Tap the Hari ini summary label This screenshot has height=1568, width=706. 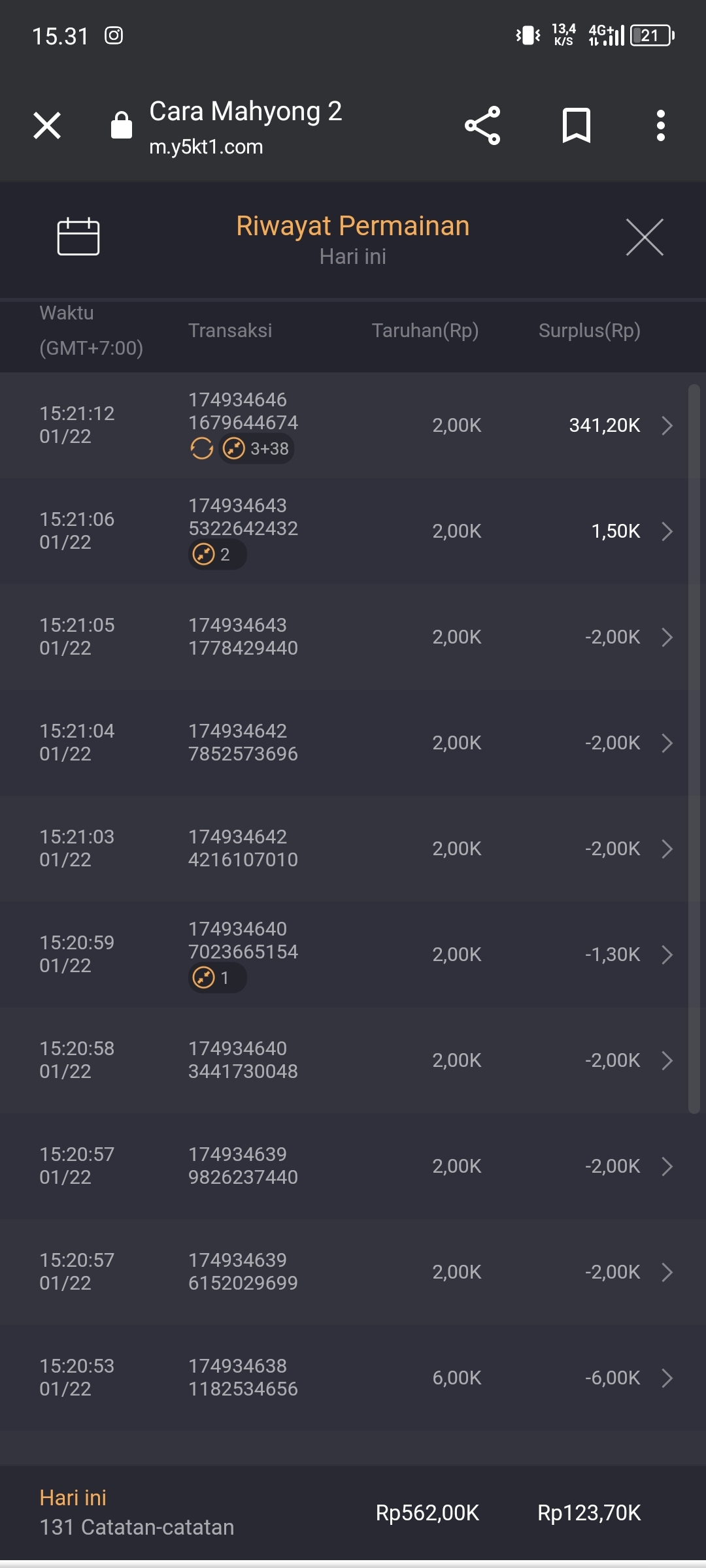73,1497
